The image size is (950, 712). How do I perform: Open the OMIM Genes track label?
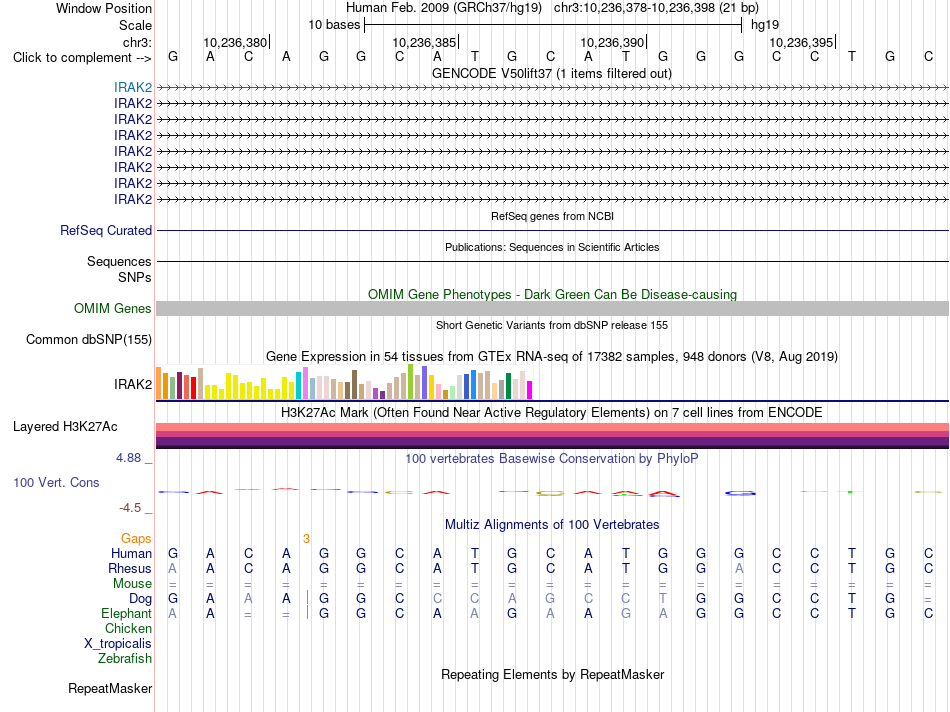tap(113, 308)
